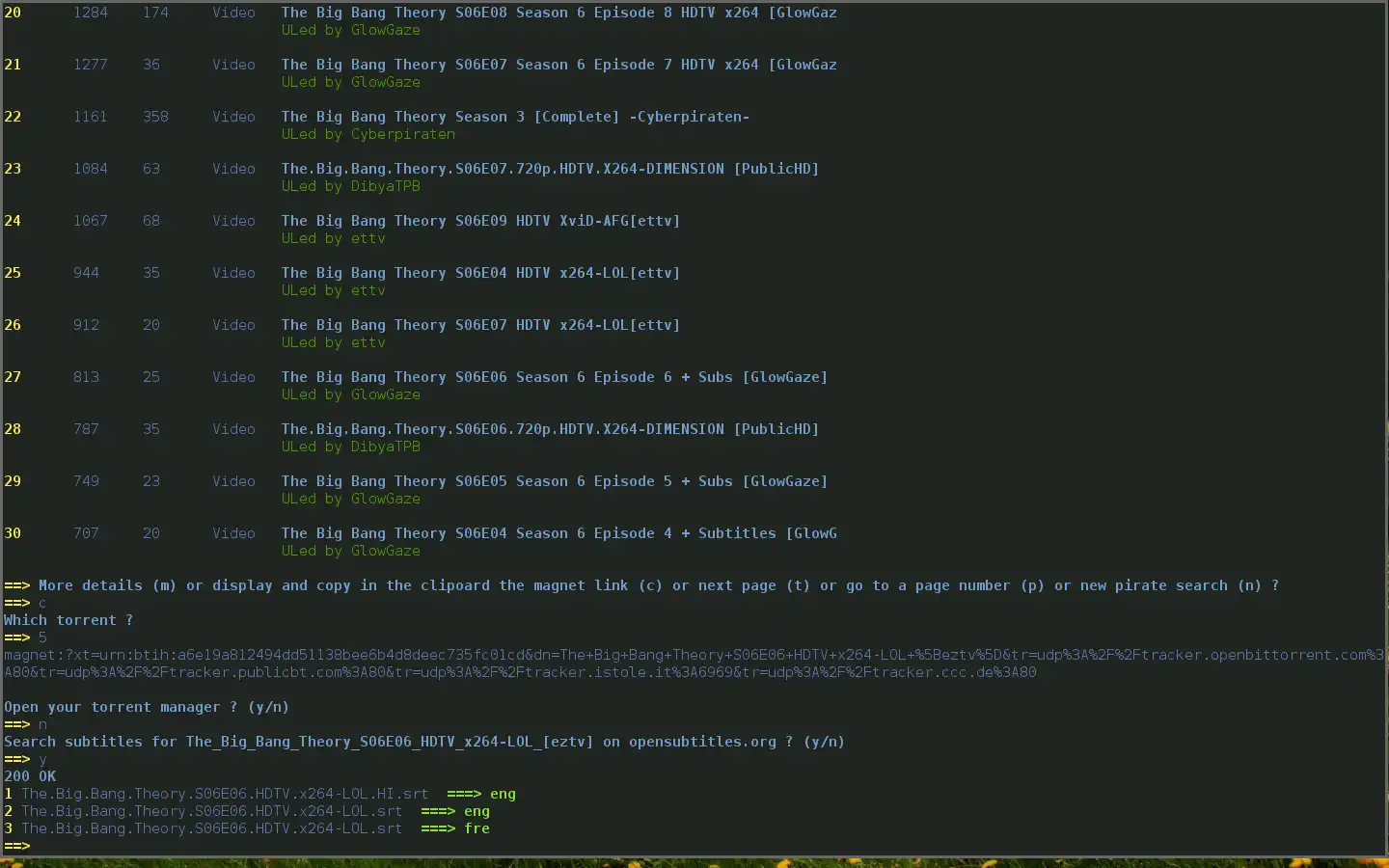Select 'ULed by GlowGaze' under row 30
Viewport: 1389px width, 868px height.
pyautogui.click(x=351, y=551)
